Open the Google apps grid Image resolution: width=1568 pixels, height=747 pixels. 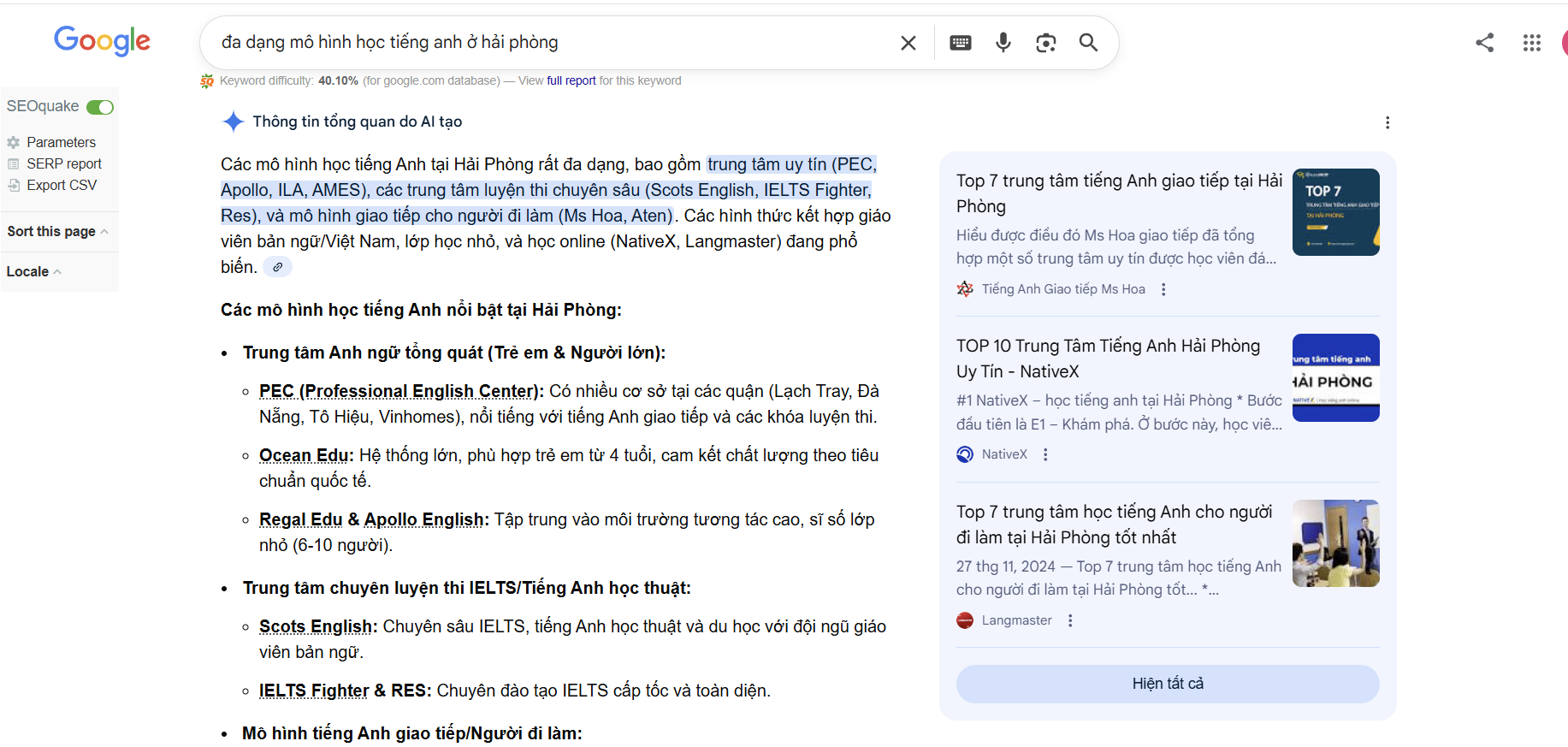(x=1532, y=43)
